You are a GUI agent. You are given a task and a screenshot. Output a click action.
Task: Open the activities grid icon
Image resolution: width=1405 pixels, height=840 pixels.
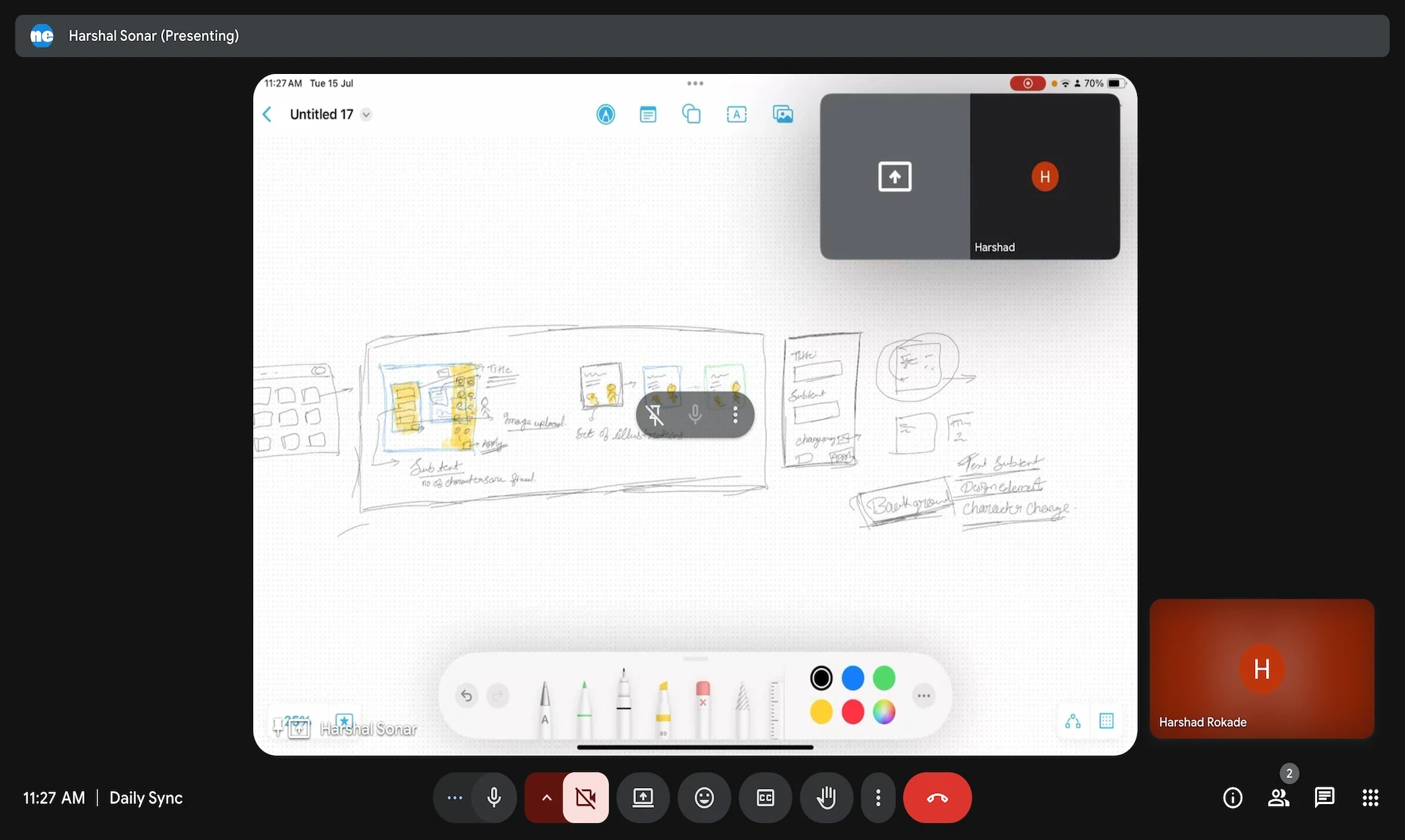coord(1371,798)
